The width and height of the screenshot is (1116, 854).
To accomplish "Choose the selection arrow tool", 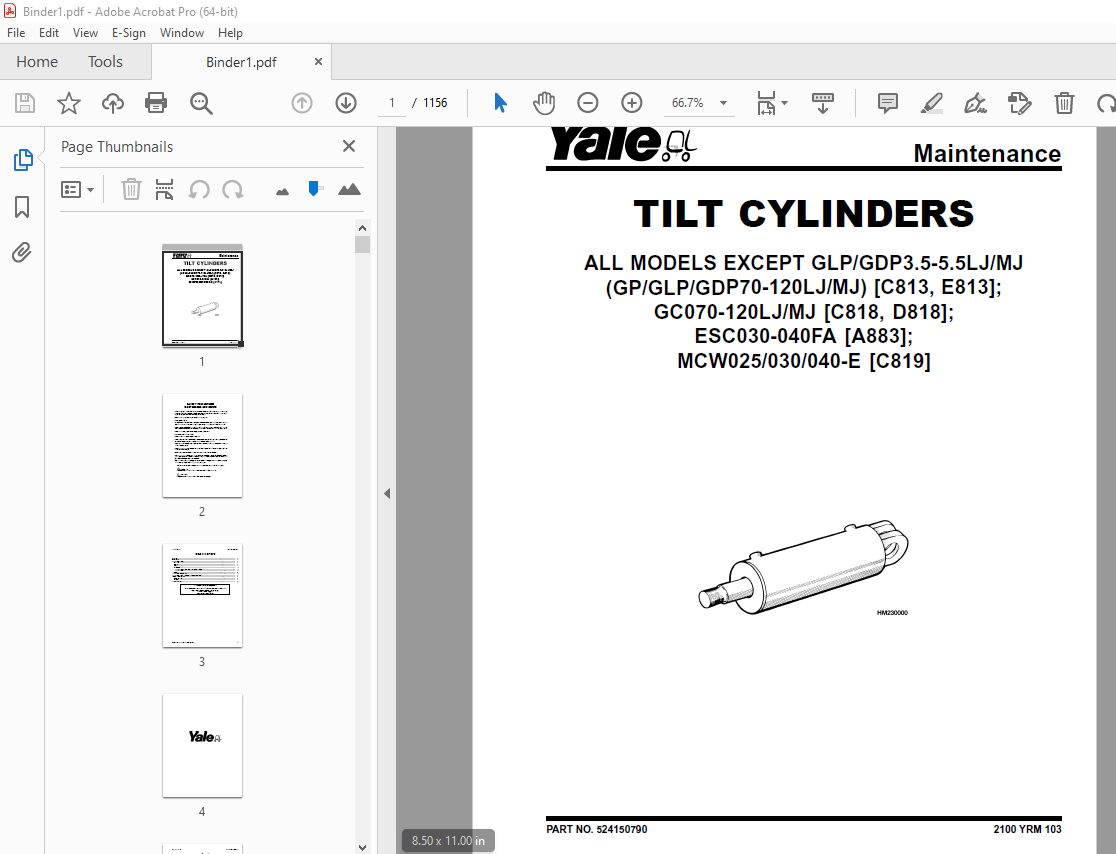I will pyautogui.click(x=500, y=103).
